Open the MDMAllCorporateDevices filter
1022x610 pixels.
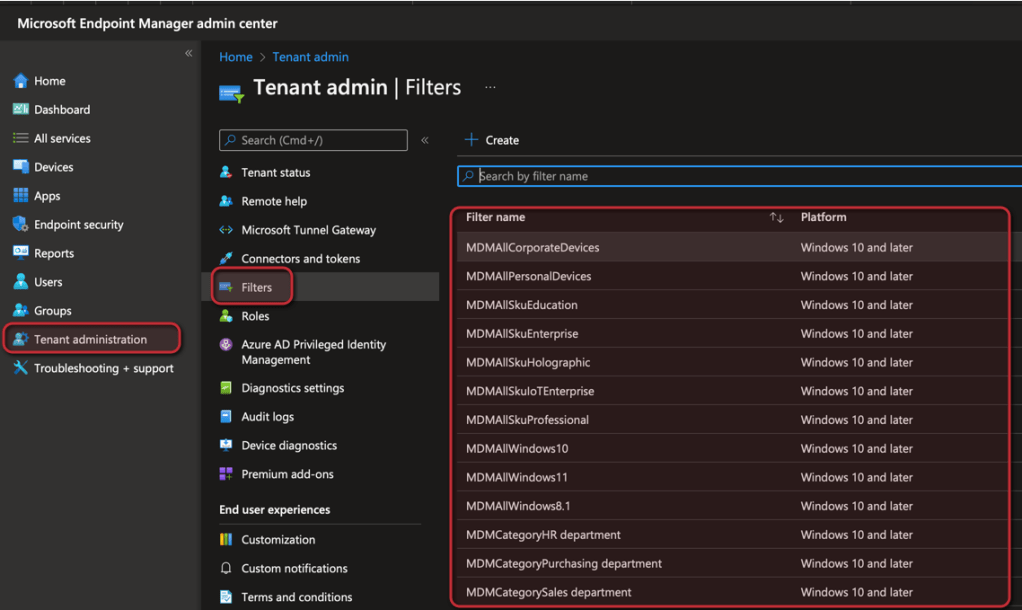tap(532, 248)
